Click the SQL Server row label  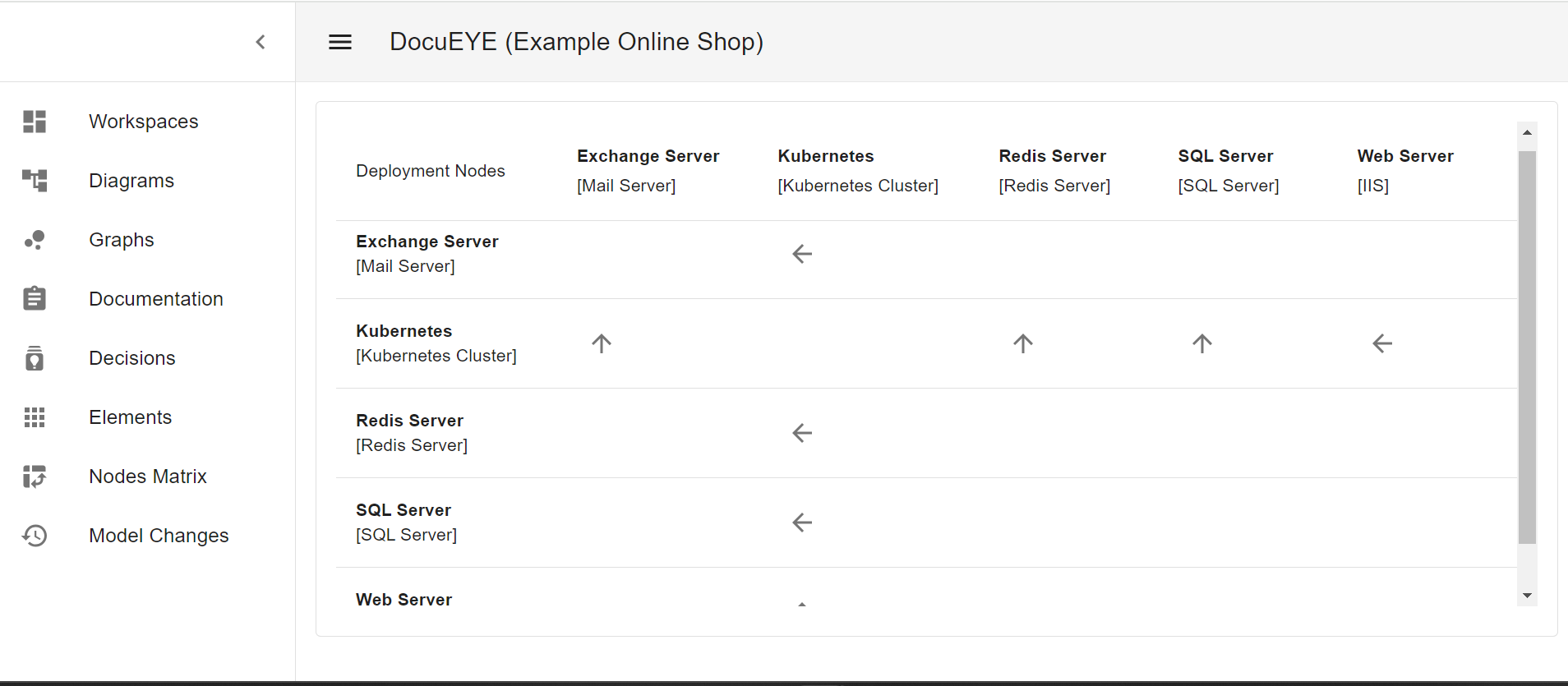coord(404,510)
